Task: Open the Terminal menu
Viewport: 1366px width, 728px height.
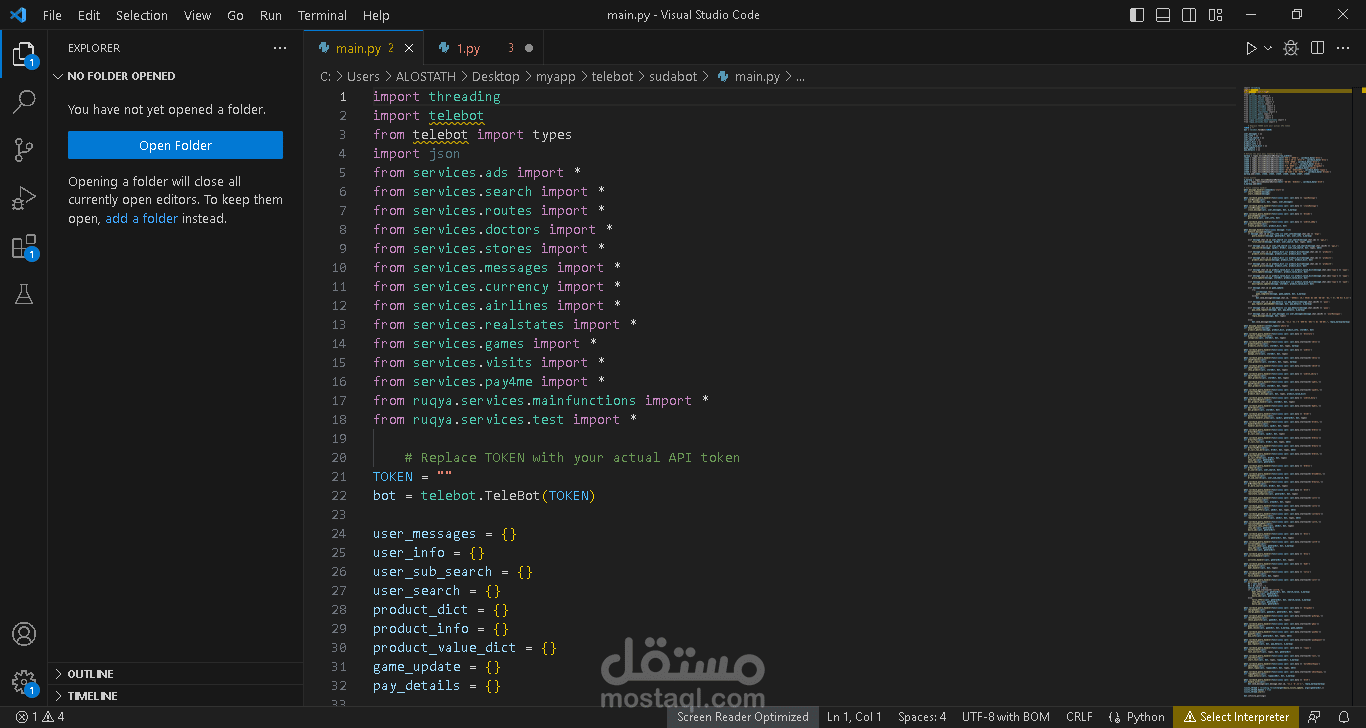Action: (322, 15)
